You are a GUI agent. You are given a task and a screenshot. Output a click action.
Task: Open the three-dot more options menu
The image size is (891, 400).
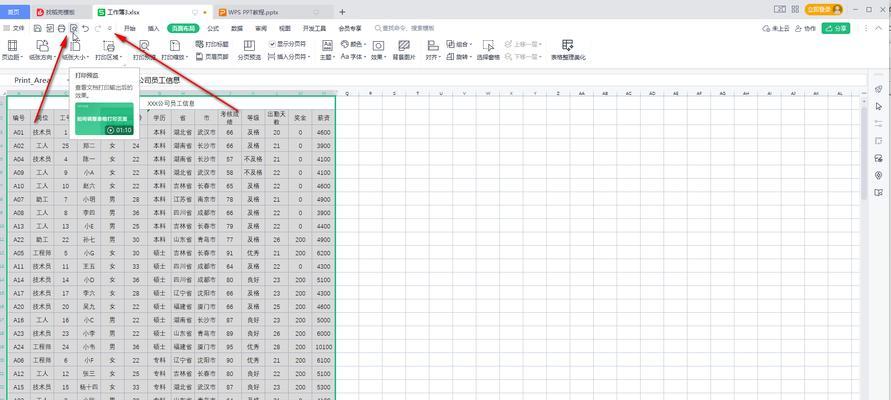tap(866, 28)
